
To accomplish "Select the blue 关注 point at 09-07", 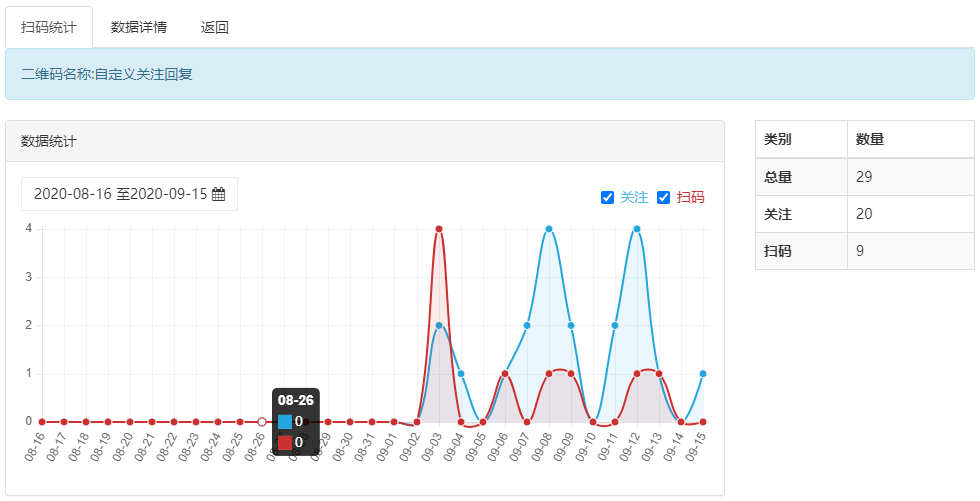I will coord(527,325).
